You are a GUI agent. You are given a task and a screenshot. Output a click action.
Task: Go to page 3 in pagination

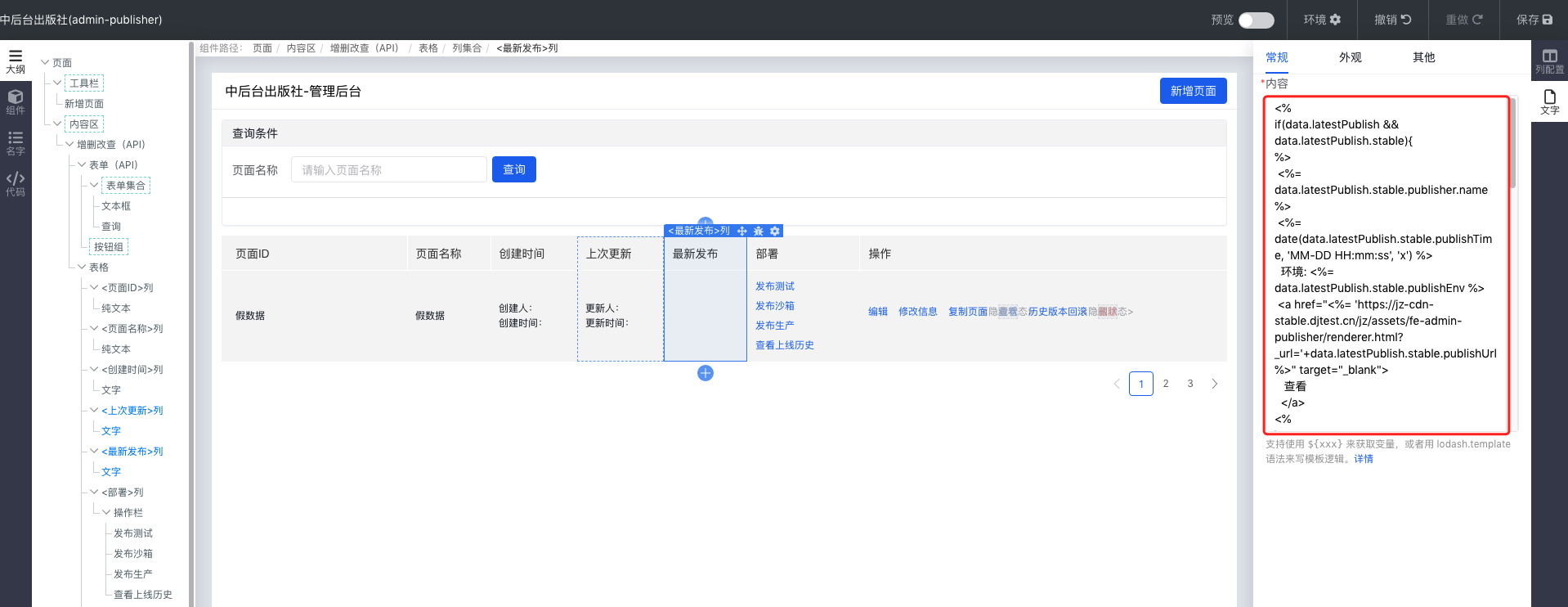1190,384
